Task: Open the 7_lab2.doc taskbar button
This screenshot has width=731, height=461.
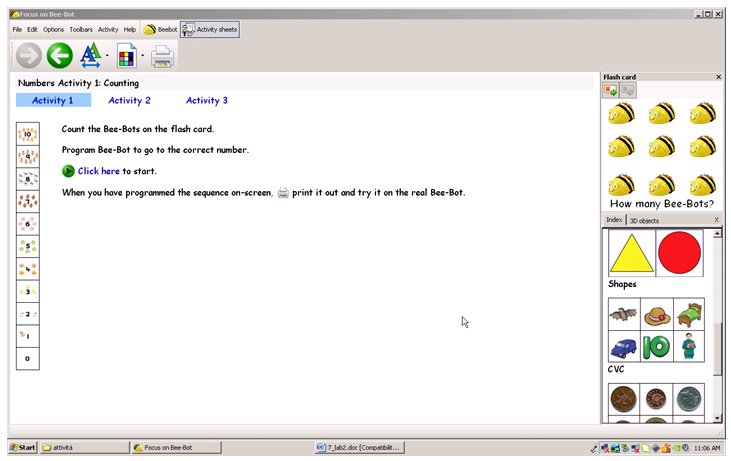Action: (359, 447)
